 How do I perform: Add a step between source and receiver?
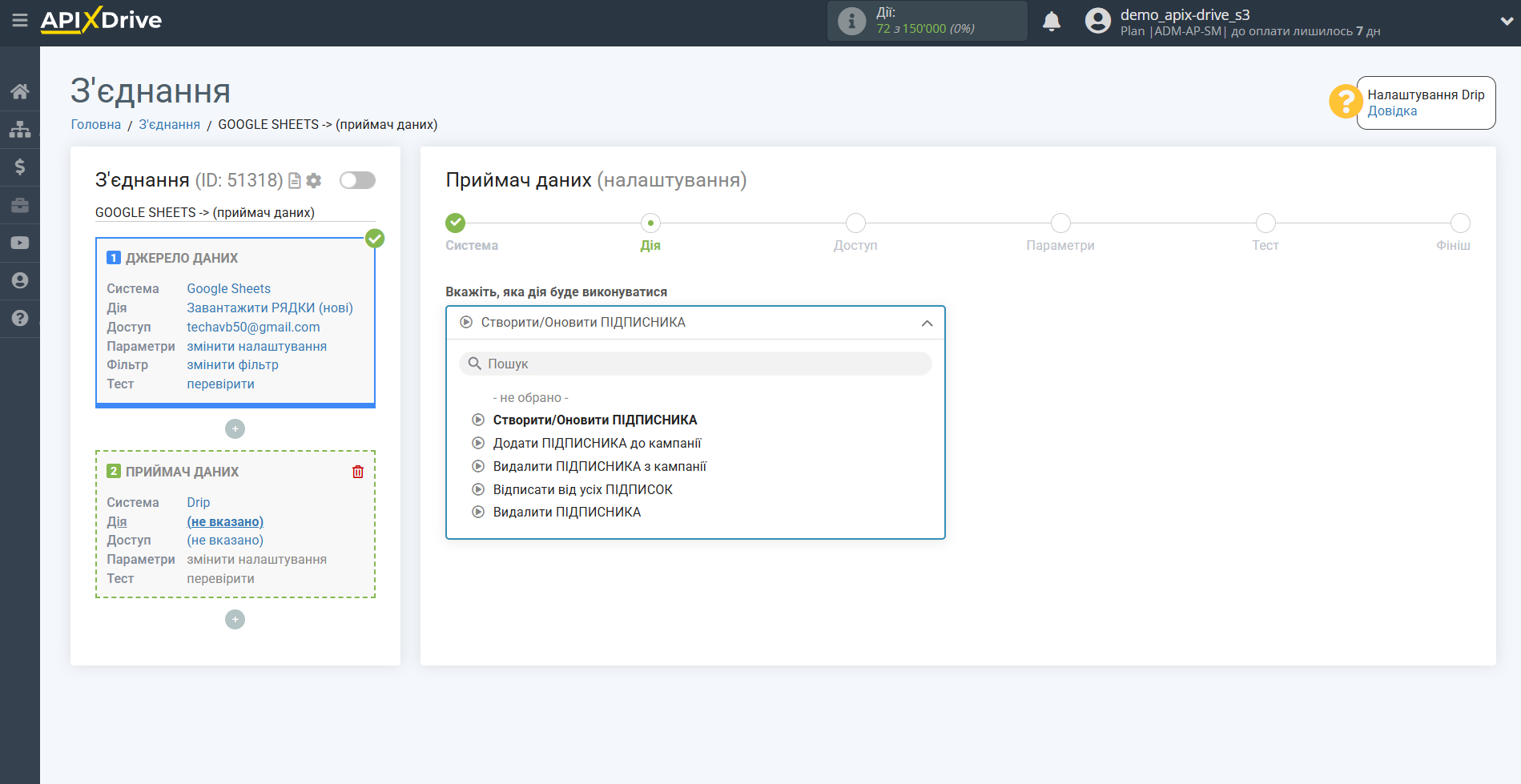pyautogui.click(x=235, y=429)
